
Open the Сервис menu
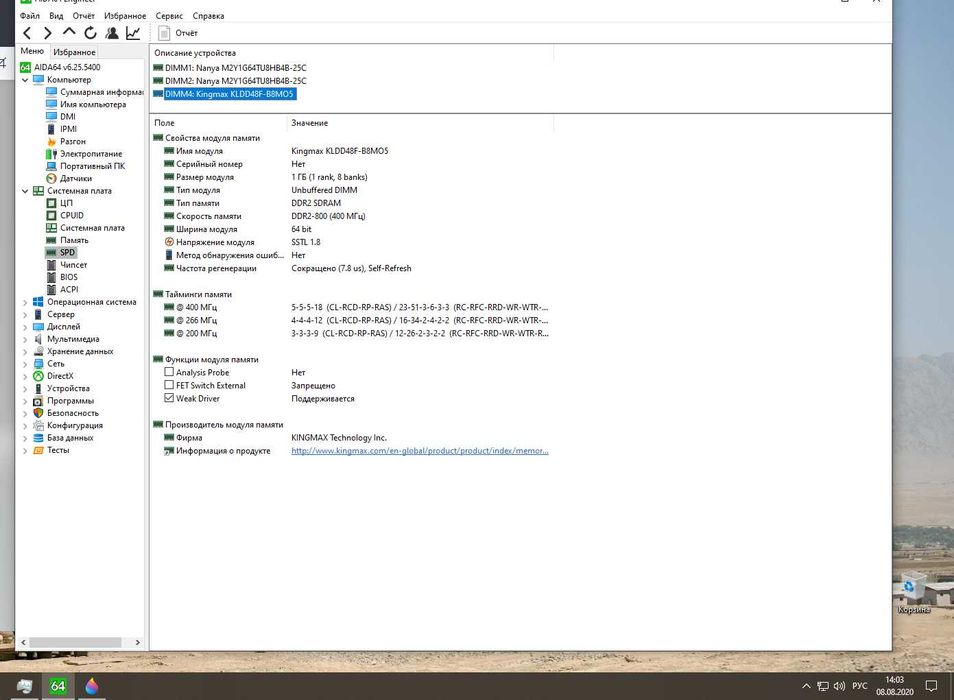[169, 16]
